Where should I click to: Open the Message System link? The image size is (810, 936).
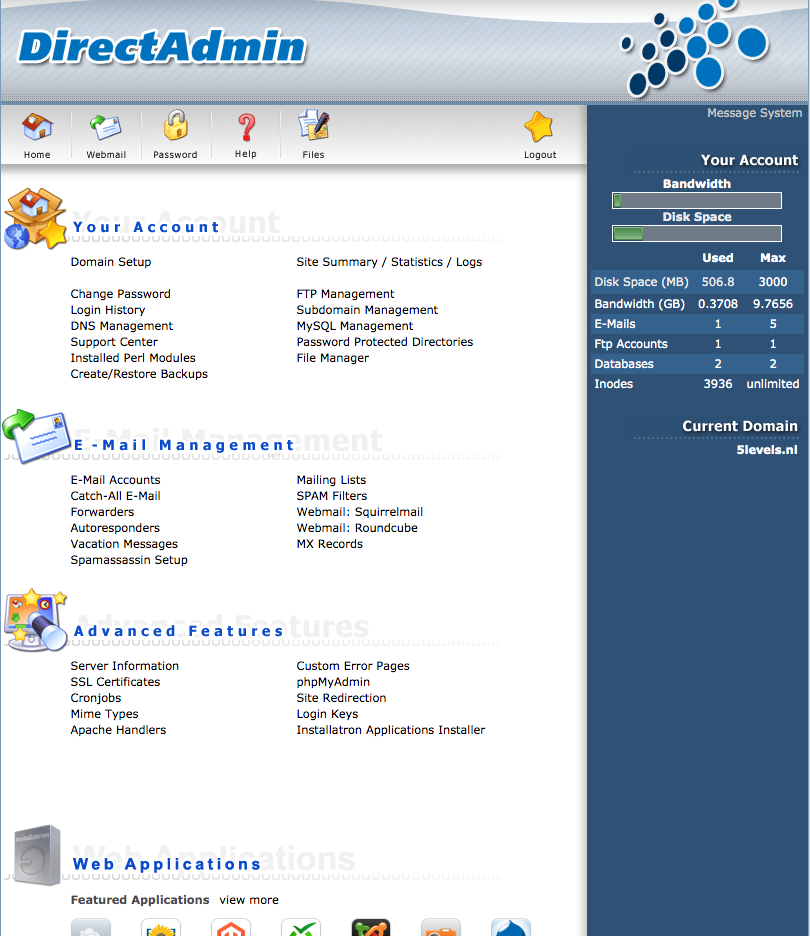(754, 113)
